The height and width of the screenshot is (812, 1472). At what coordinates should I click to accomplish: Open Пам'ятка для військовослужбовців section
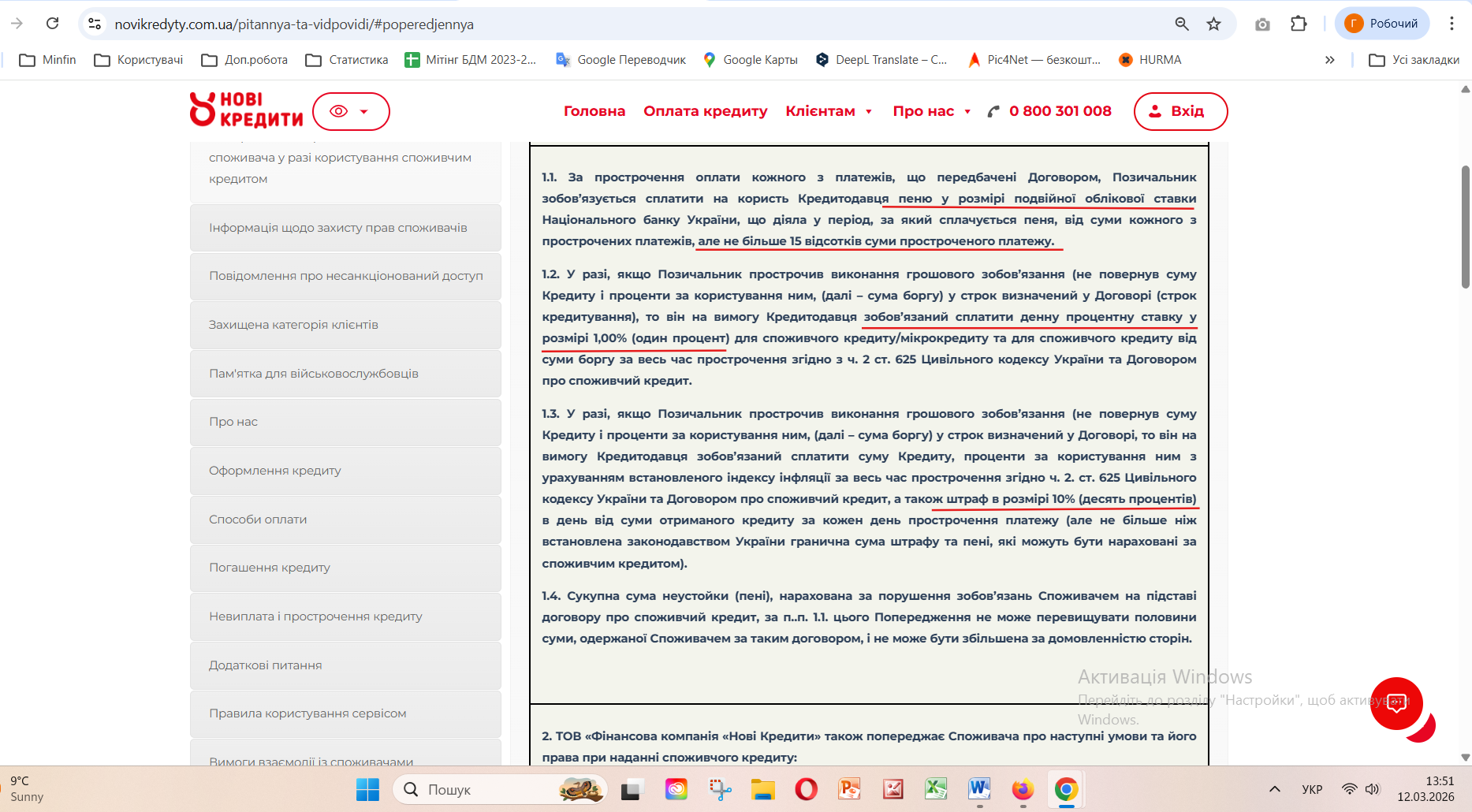point(345,374)
